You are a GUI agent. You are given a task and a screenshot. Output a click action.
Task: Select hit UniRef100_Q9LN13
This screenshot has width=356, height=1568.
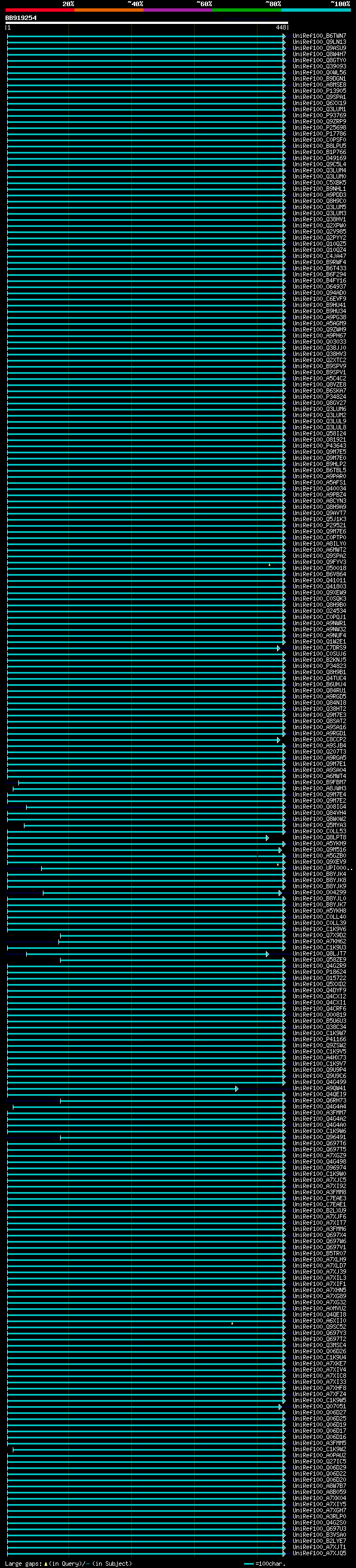point(319,42)
